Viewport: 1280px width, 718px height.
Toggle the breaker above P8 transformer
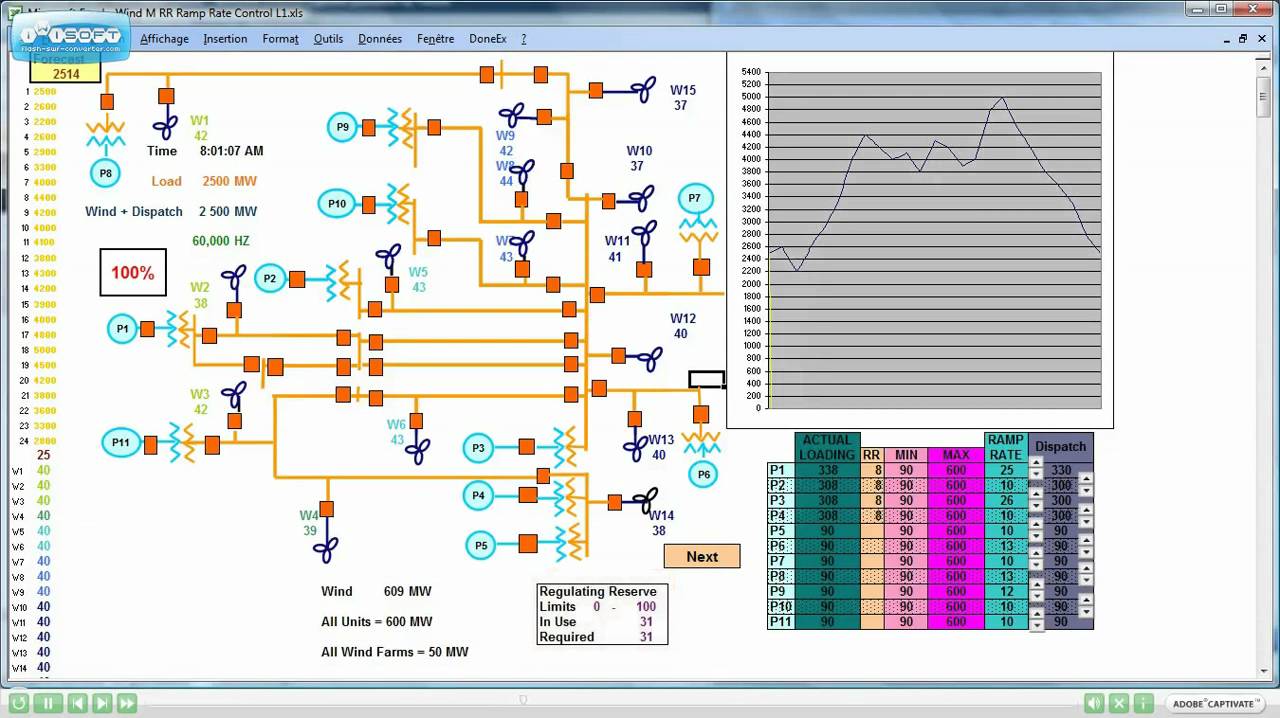106,101
